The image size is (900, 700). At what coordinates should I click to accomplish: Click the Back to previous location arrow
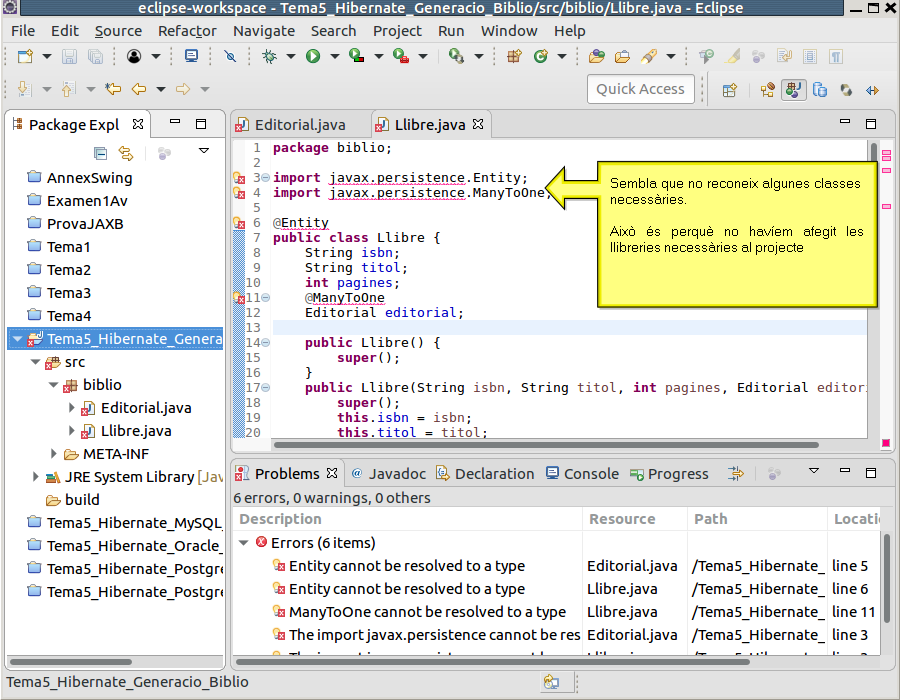(x=139, y=90)
